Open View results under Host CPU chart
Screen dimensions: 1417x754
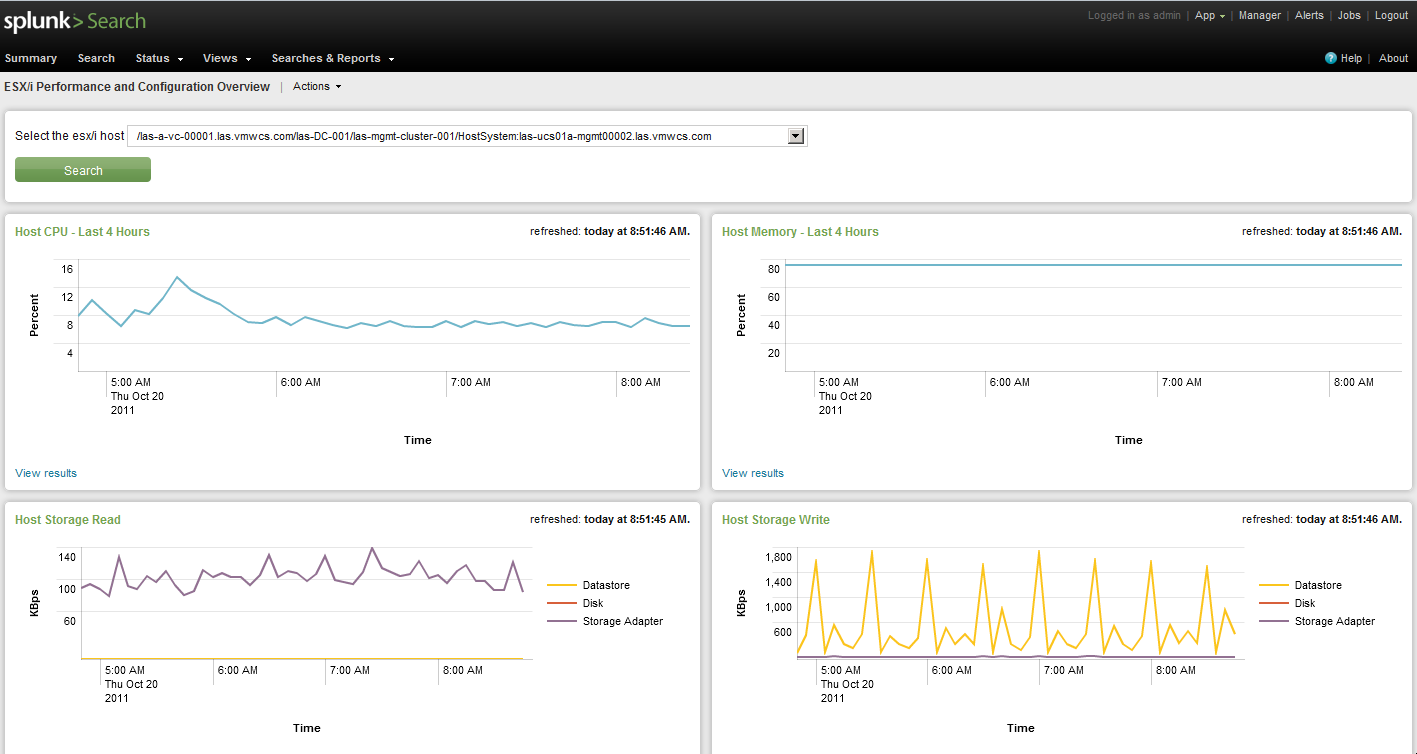pyautogui.click(x=46, y=473)
